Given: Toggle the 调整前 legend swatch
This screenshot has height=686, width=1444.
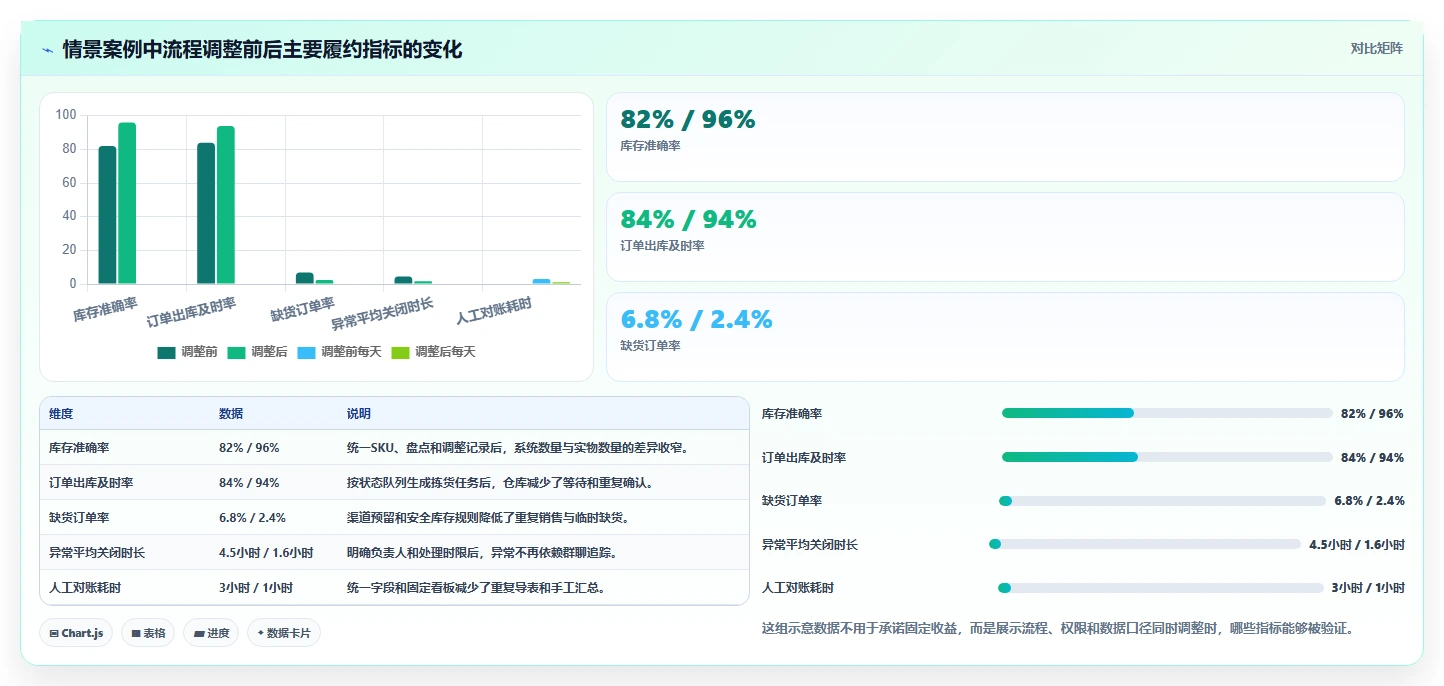Looking at the screenshot, I should tap(166, 352).
